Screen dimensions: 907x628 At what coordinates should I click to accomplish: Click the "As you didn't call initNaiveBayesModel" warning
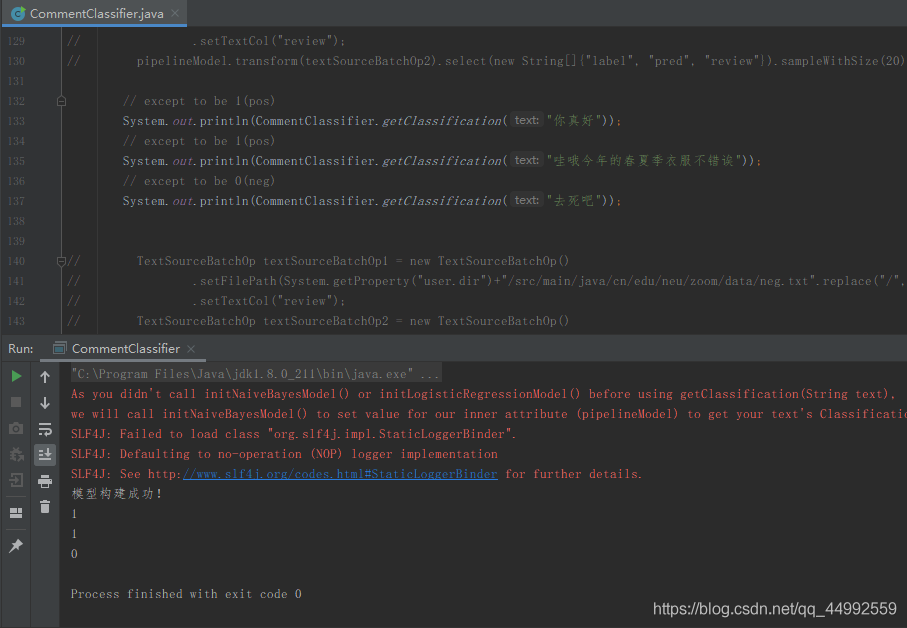click(483, 394)
